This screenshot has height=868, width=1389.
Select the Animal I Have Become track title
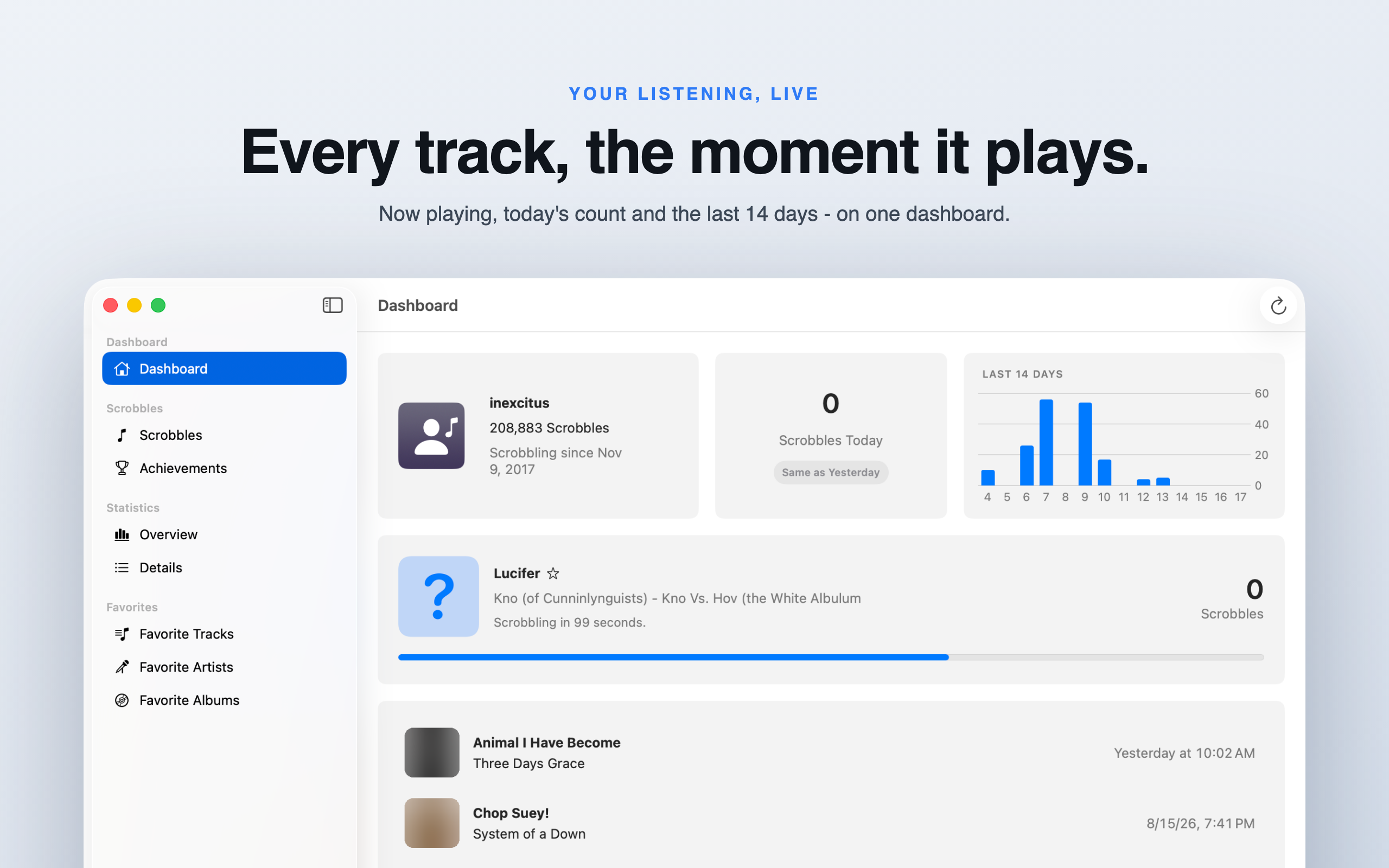[x=546, y=743]
